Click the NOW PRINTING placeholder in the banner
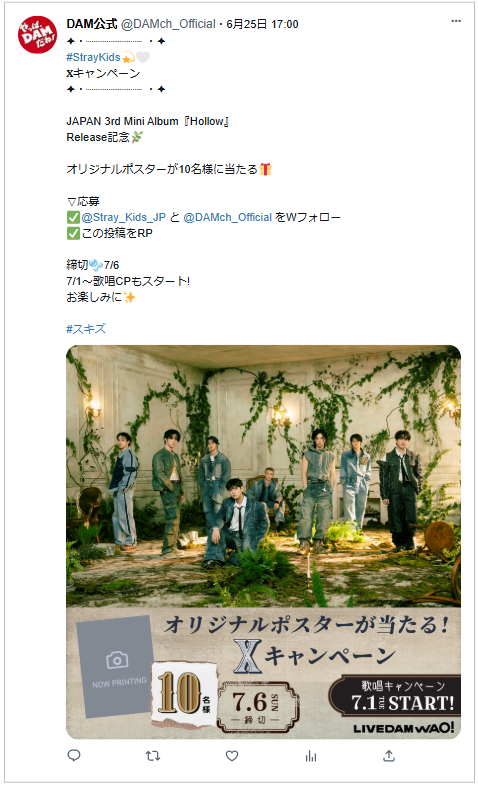 (x=115, y=666)
